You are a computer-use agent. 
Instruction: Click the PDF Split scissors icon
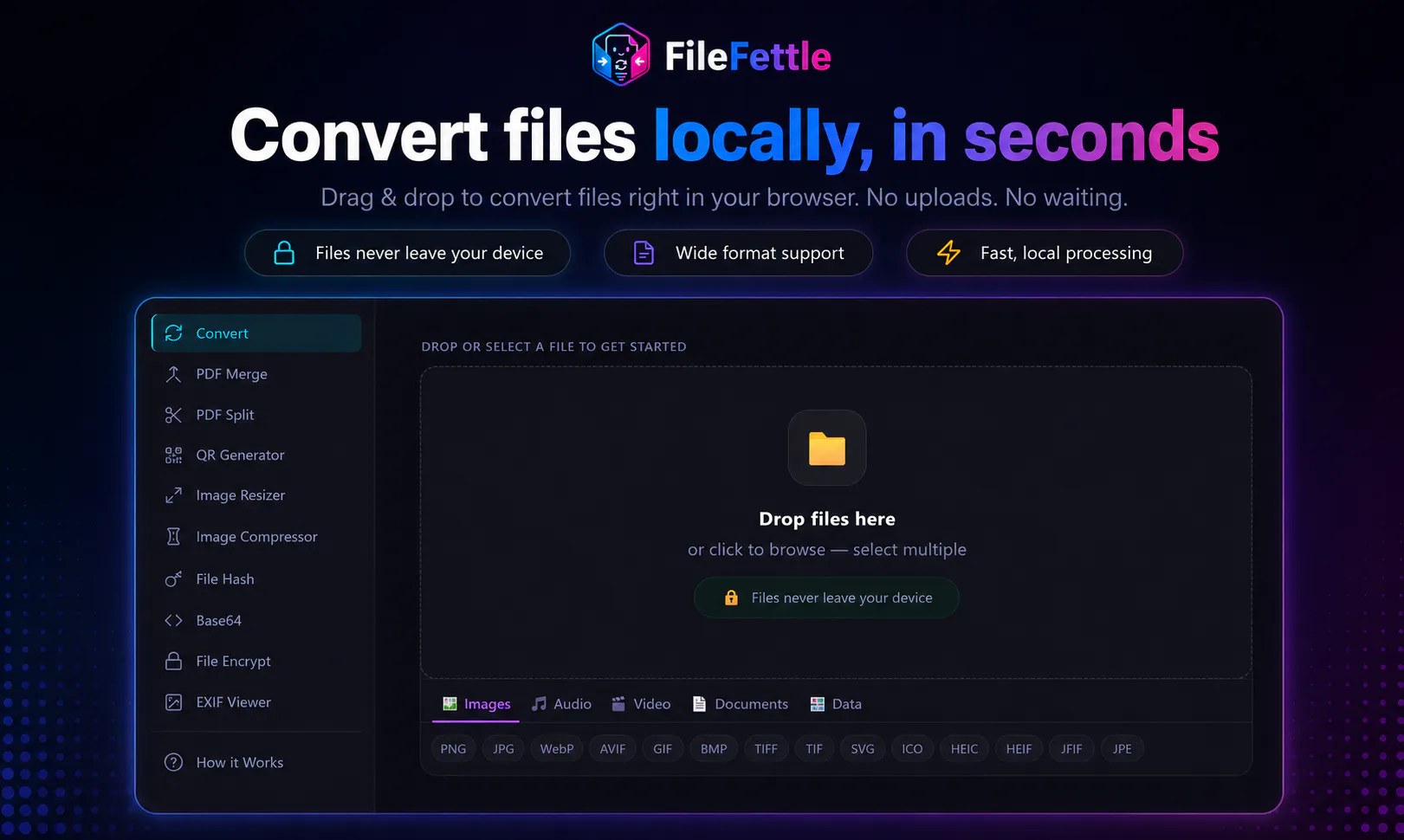(173, 415)
